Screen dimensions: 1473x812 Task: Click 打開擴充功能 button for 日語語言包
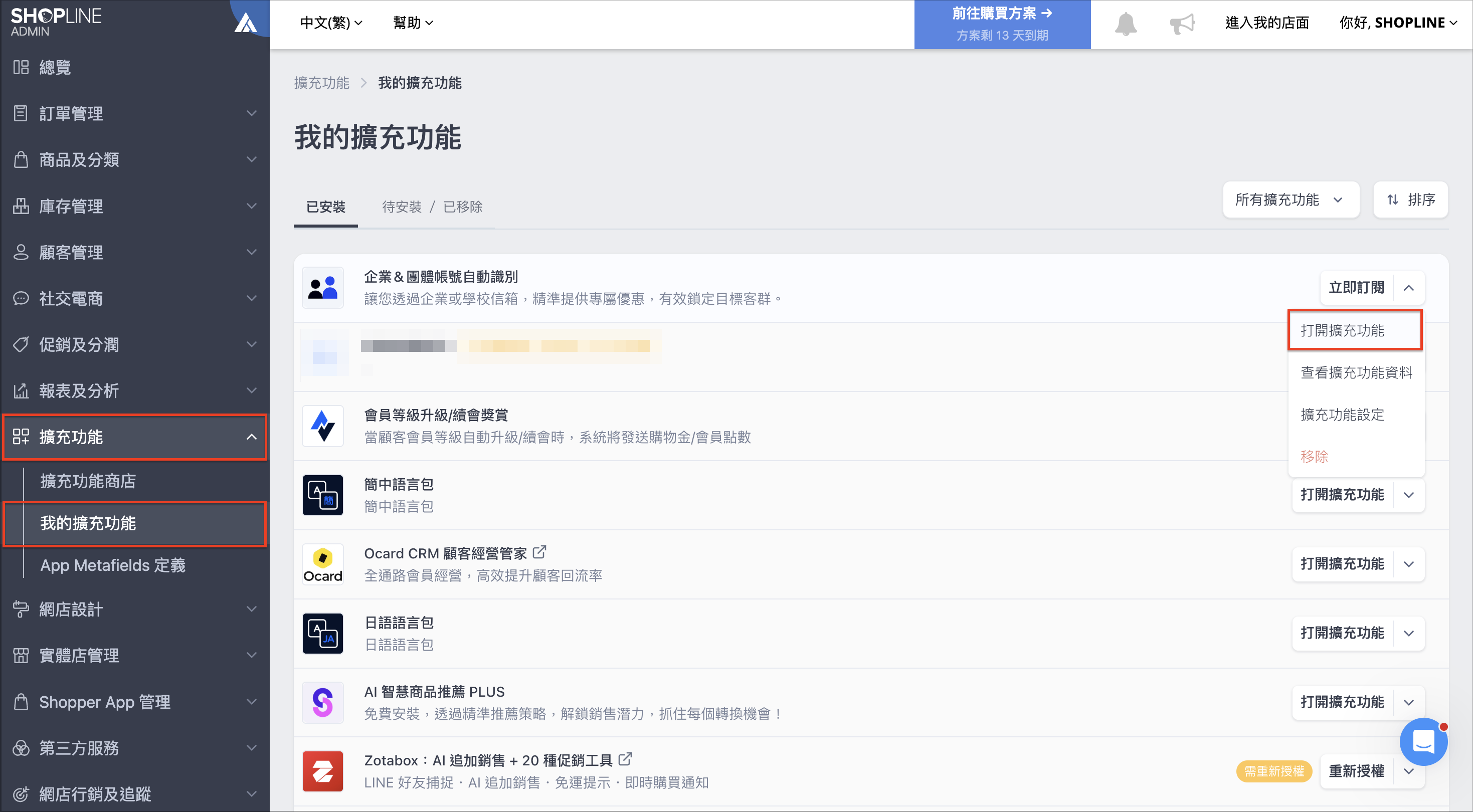click(1342, 634)
